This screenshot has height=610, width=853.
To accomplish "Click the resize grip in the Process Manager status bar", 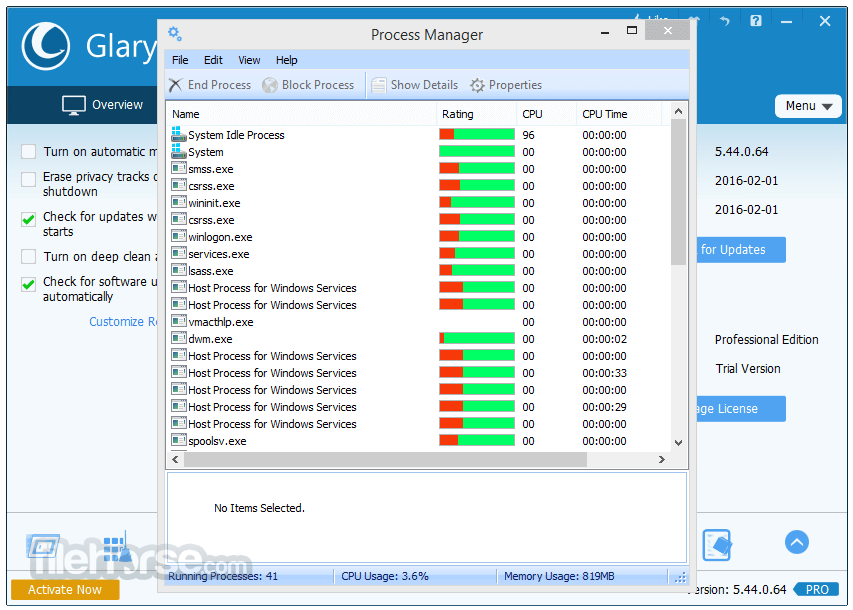I will [x=681, y=577].
